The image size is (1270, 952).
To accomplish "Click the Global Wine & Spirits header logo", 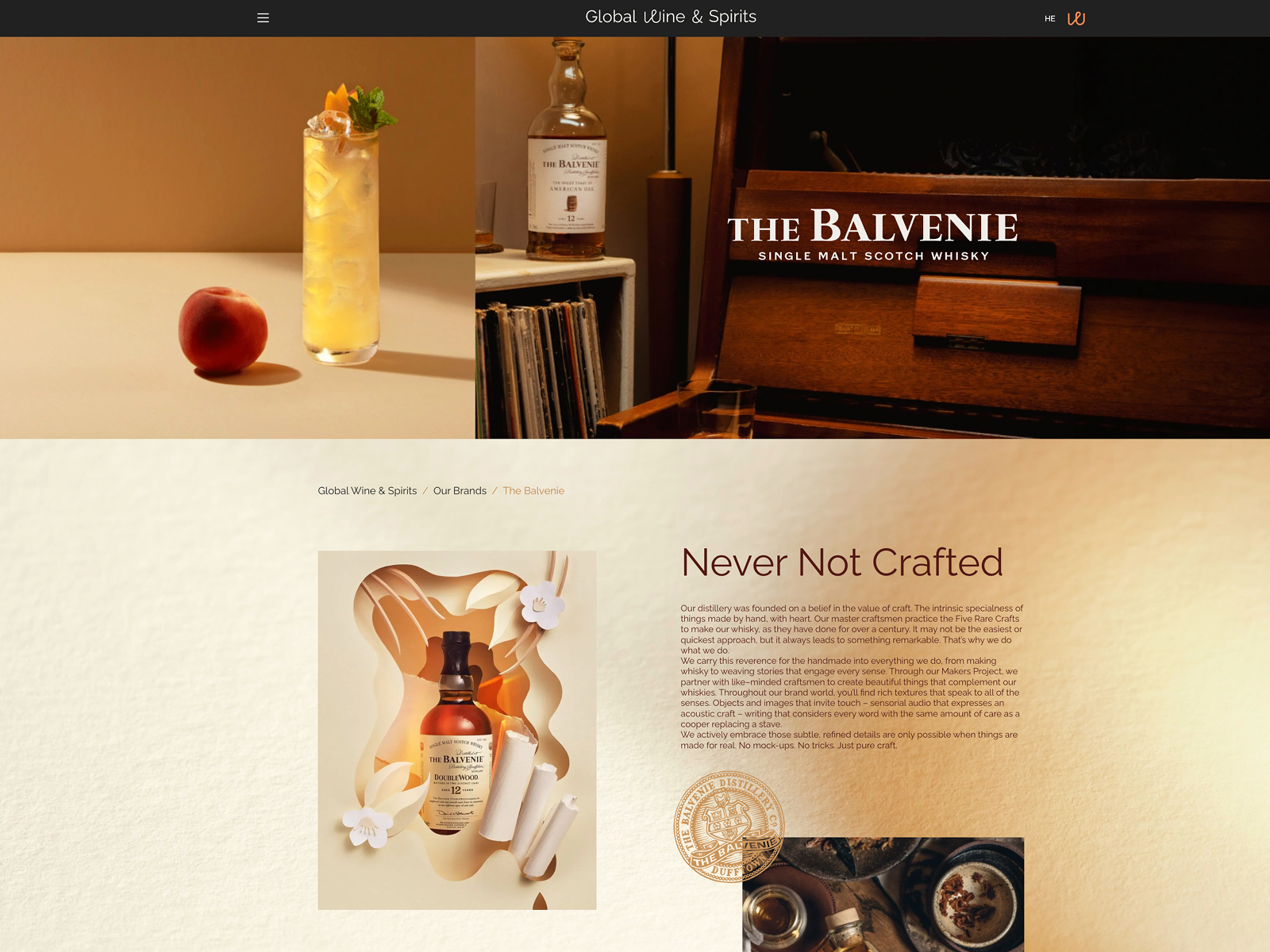I will point(670,17).
